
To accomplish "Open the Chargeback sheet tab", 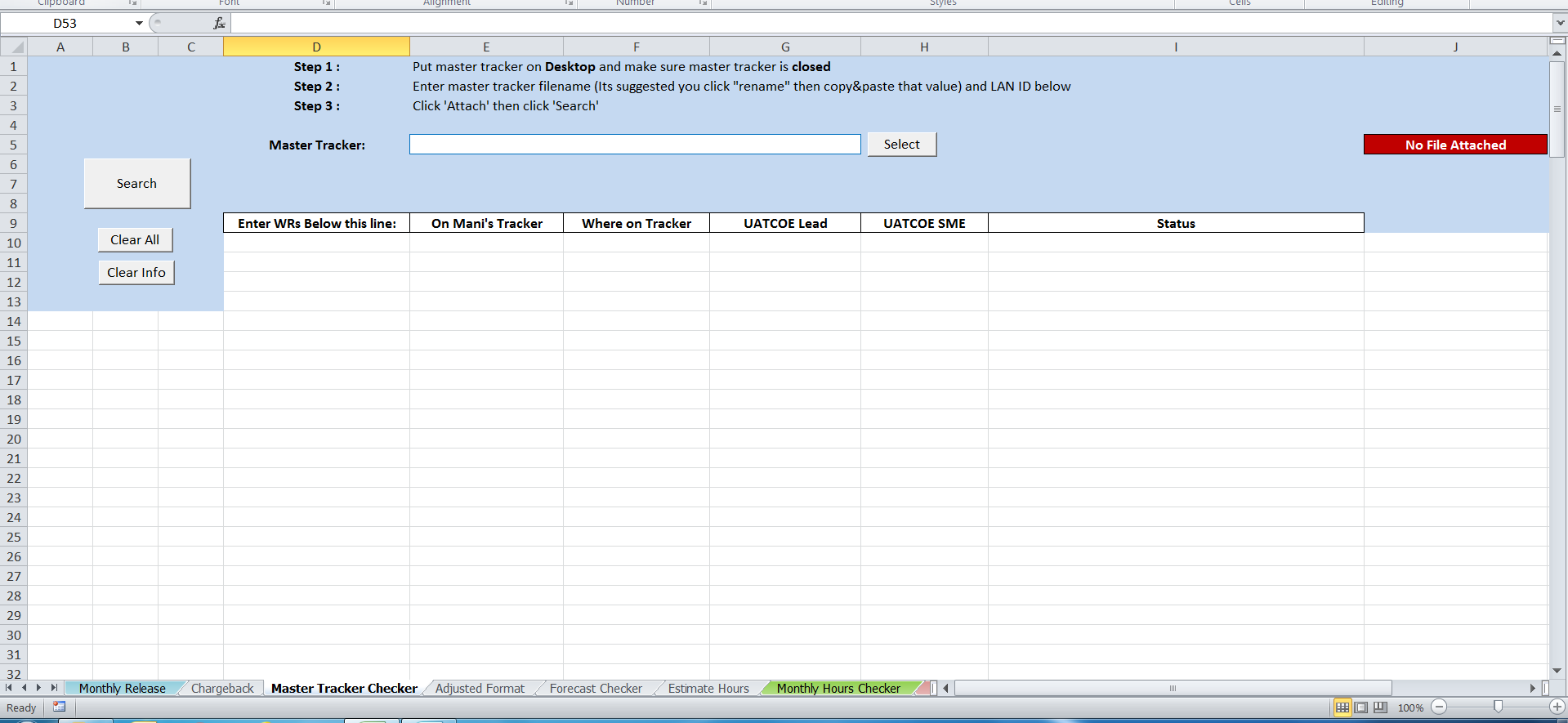I will [222, 689].
